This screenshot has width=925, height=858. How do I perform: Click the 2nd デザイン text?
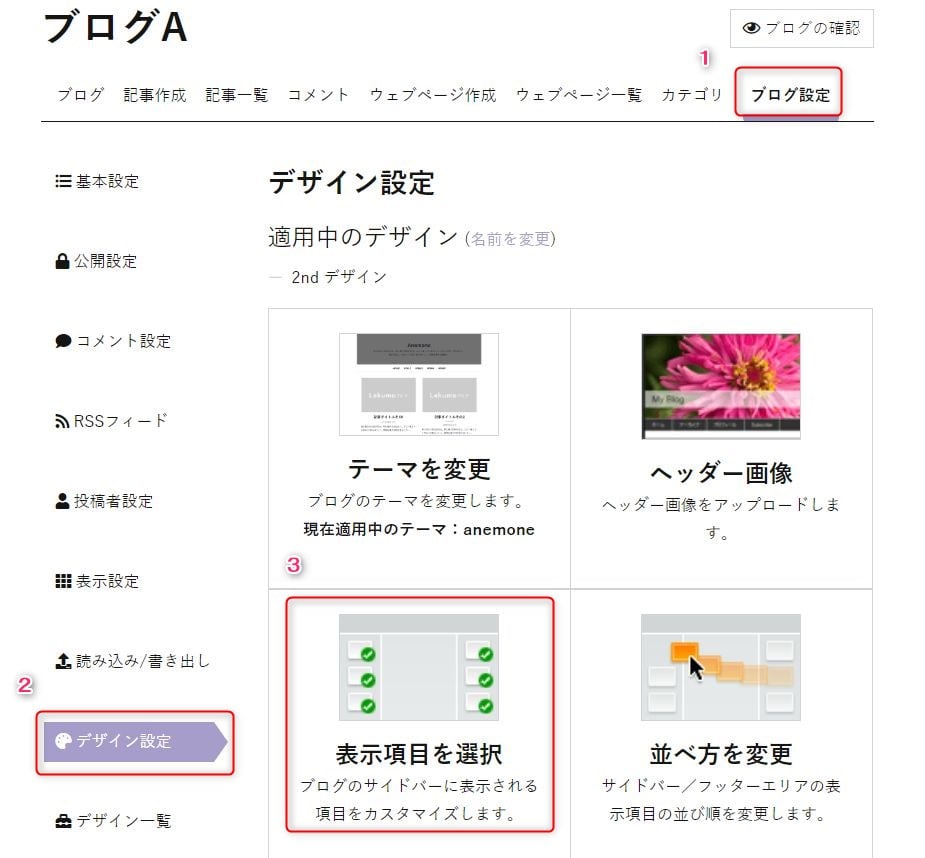339,277
